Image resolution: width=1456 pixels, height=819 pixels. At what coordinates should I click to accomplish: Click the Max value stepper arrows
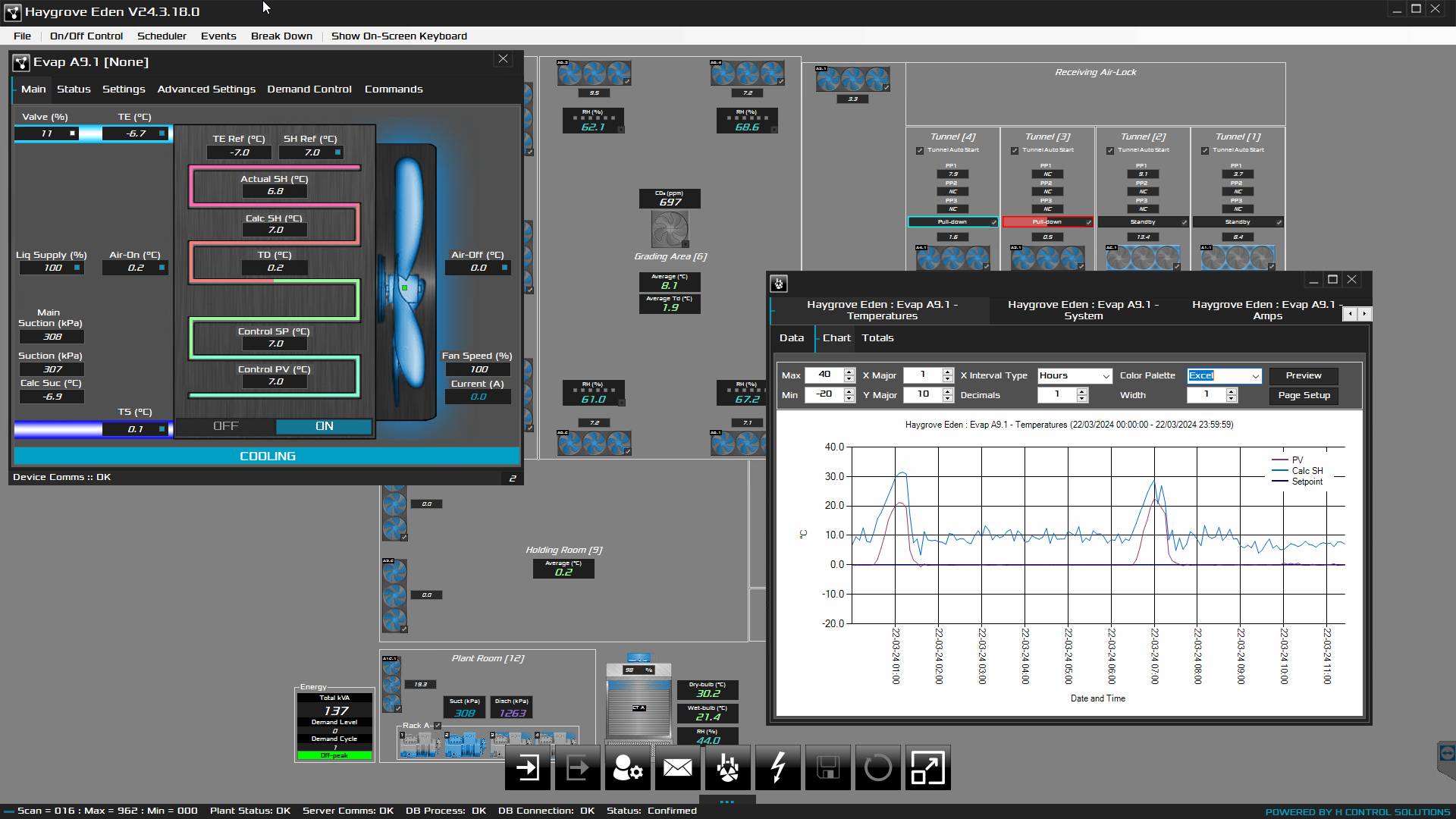click(849, 375)
